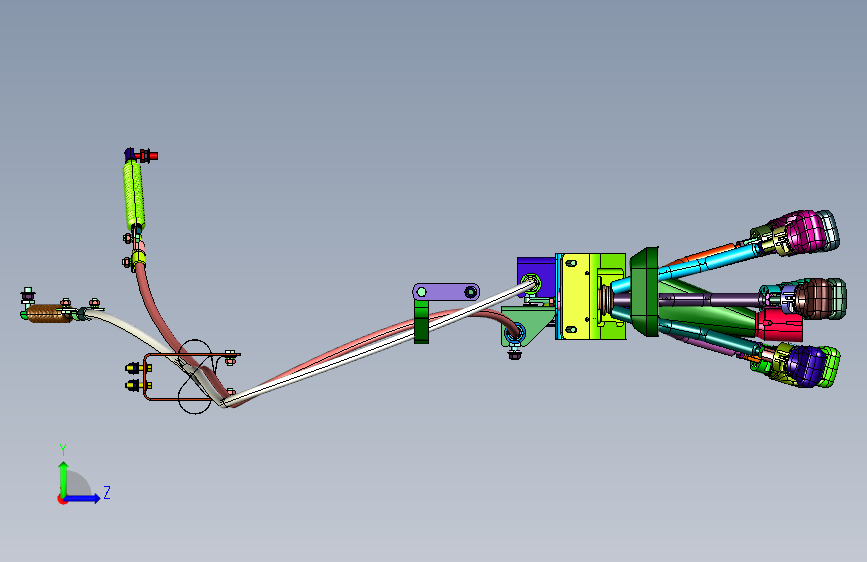
Task: Click the blue Z axis arrow of the triad
Action: pyautogui.click(x=83, y=498)
